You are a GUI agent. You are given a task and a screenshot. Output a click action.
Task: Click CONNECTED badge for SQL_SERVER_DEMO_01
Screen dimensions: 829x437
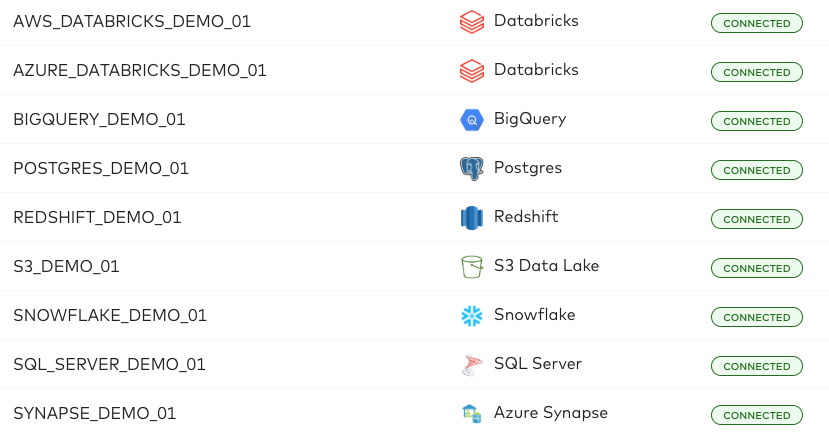757,366
